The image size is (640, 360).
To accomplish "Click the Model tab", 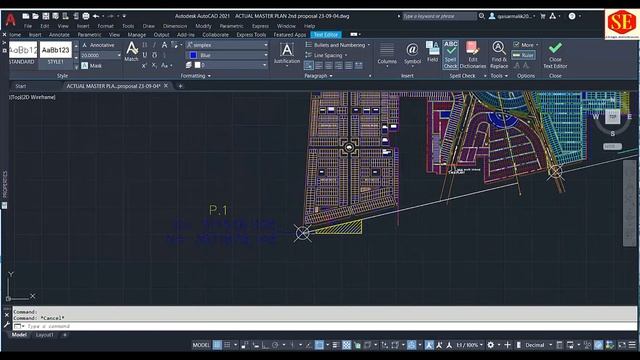I will pyautogui.click(x=19, y=335).
